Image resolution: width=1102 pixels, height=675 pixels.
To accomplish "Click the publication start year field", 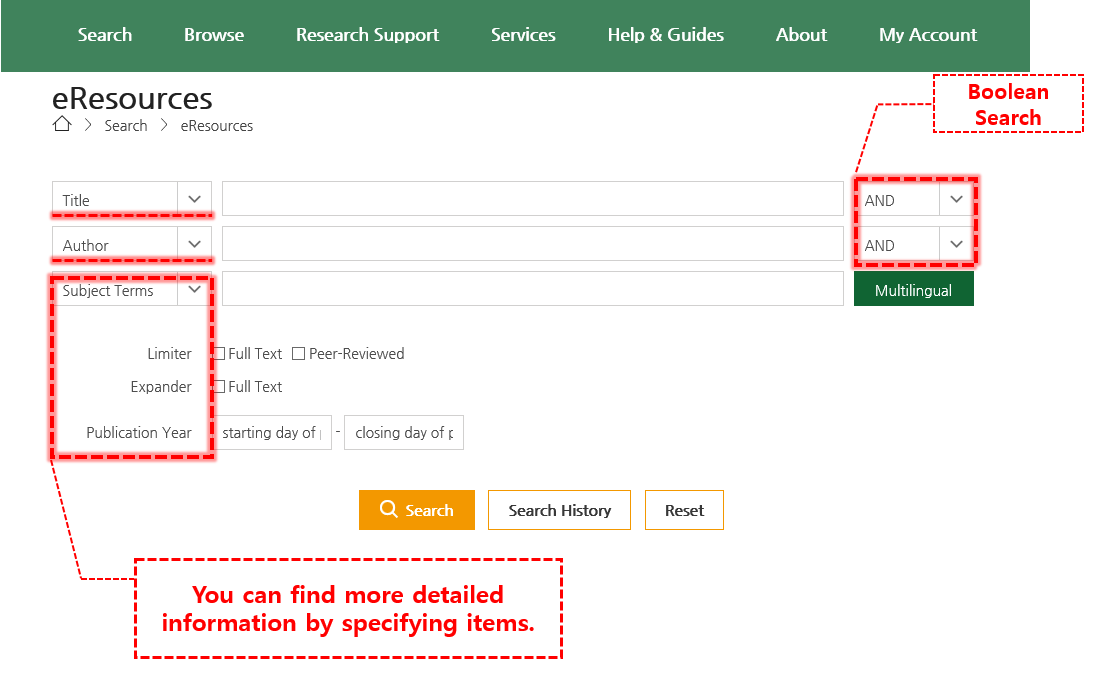I will pyautogui.click(x=274, y=433).
